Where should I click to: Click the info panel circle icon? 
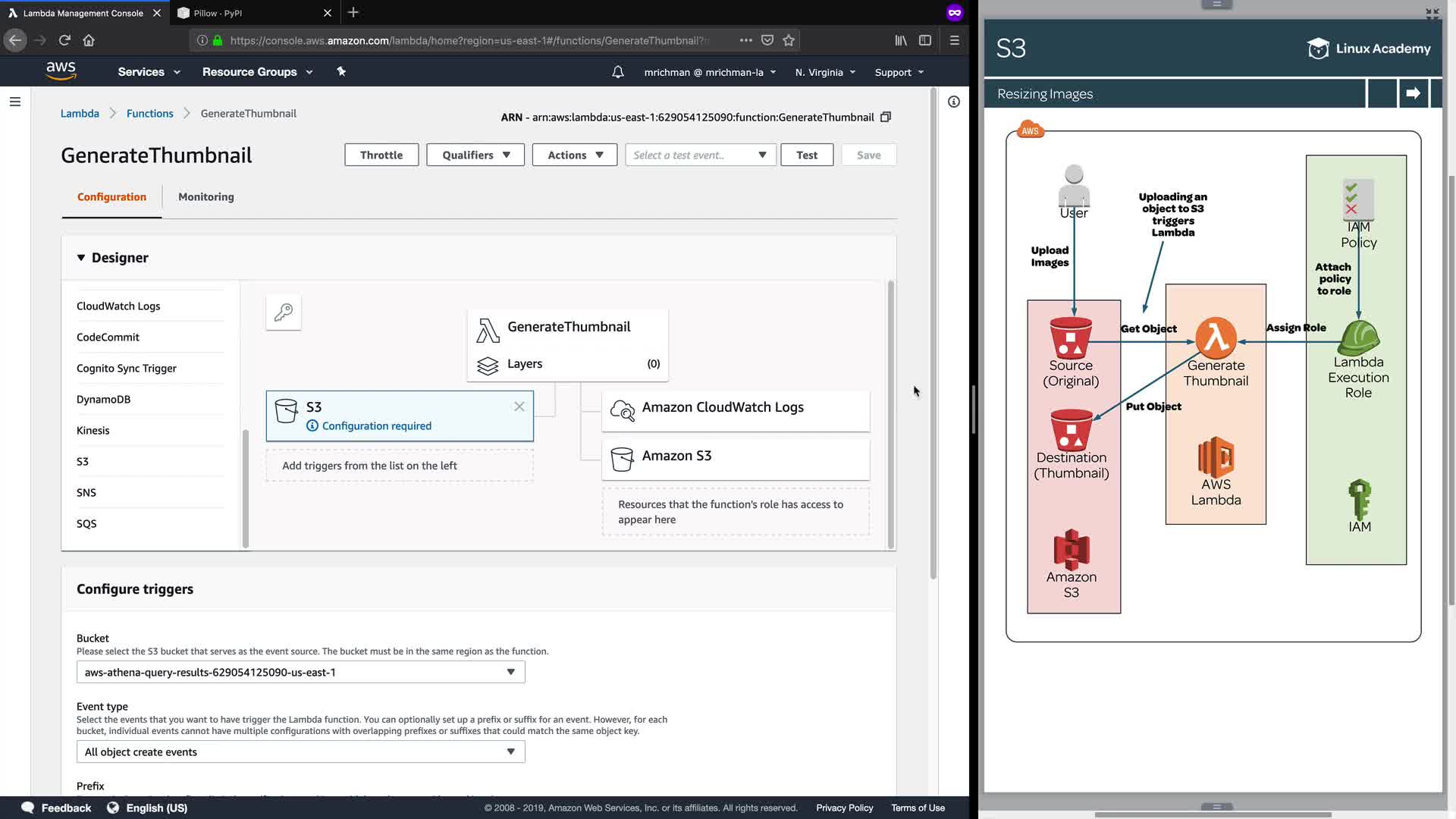954,102
